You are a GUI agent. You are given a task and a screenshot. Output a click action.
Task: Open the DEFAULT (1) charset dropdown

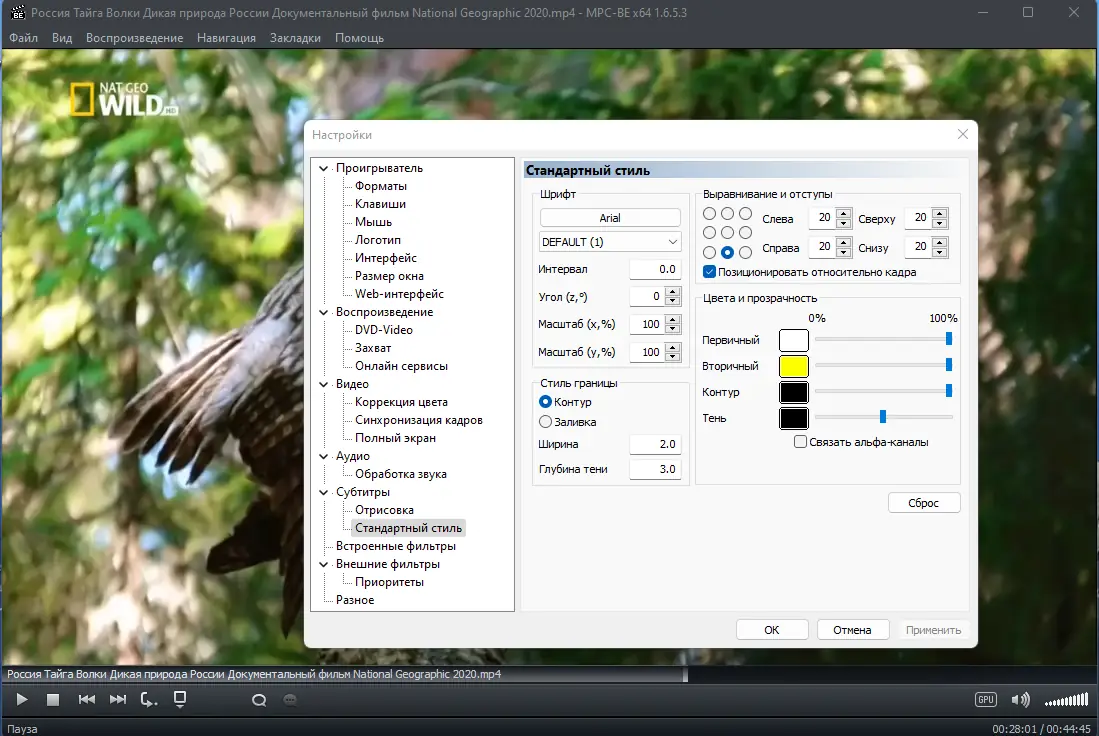click(610, 242)
